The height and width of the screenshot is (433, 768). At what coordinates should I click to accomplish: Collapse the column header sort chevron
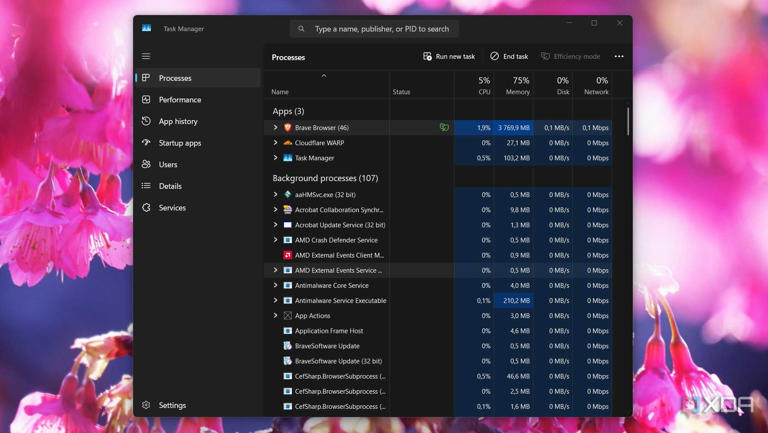[324, 76]
